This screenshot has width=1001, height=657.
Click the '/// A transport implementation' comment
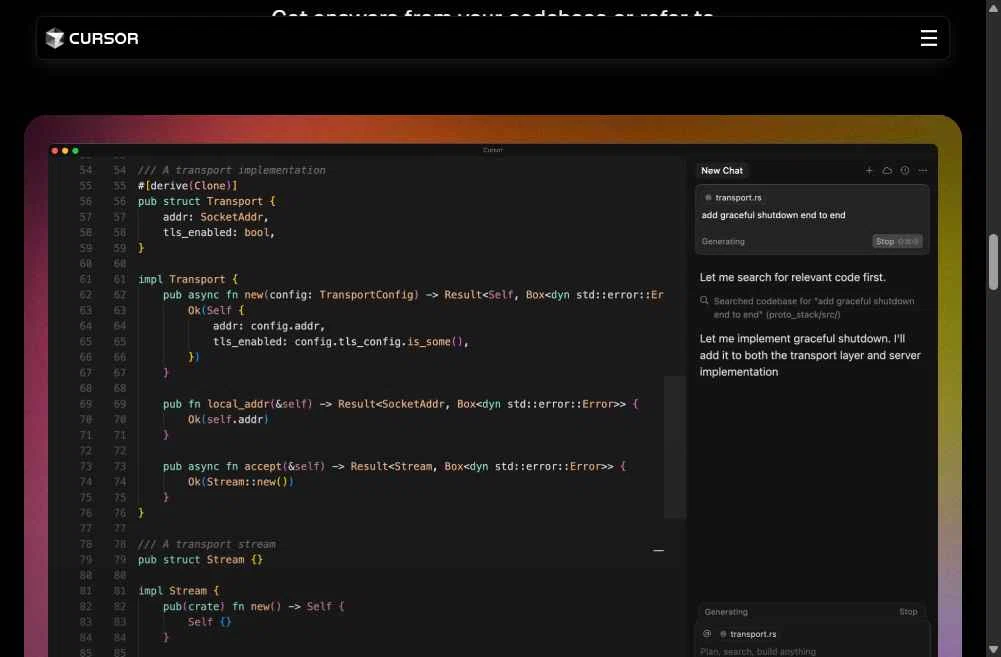click(231, 170)
